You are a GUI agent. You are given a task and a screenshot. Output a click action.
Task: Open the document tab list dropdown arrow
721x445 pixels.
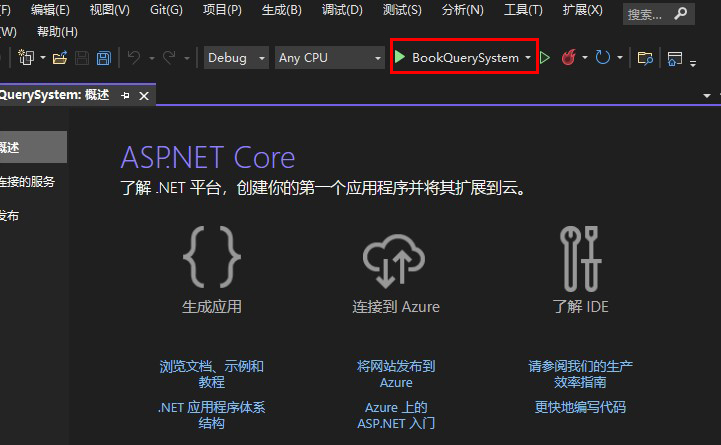click(x=707, y=96)
